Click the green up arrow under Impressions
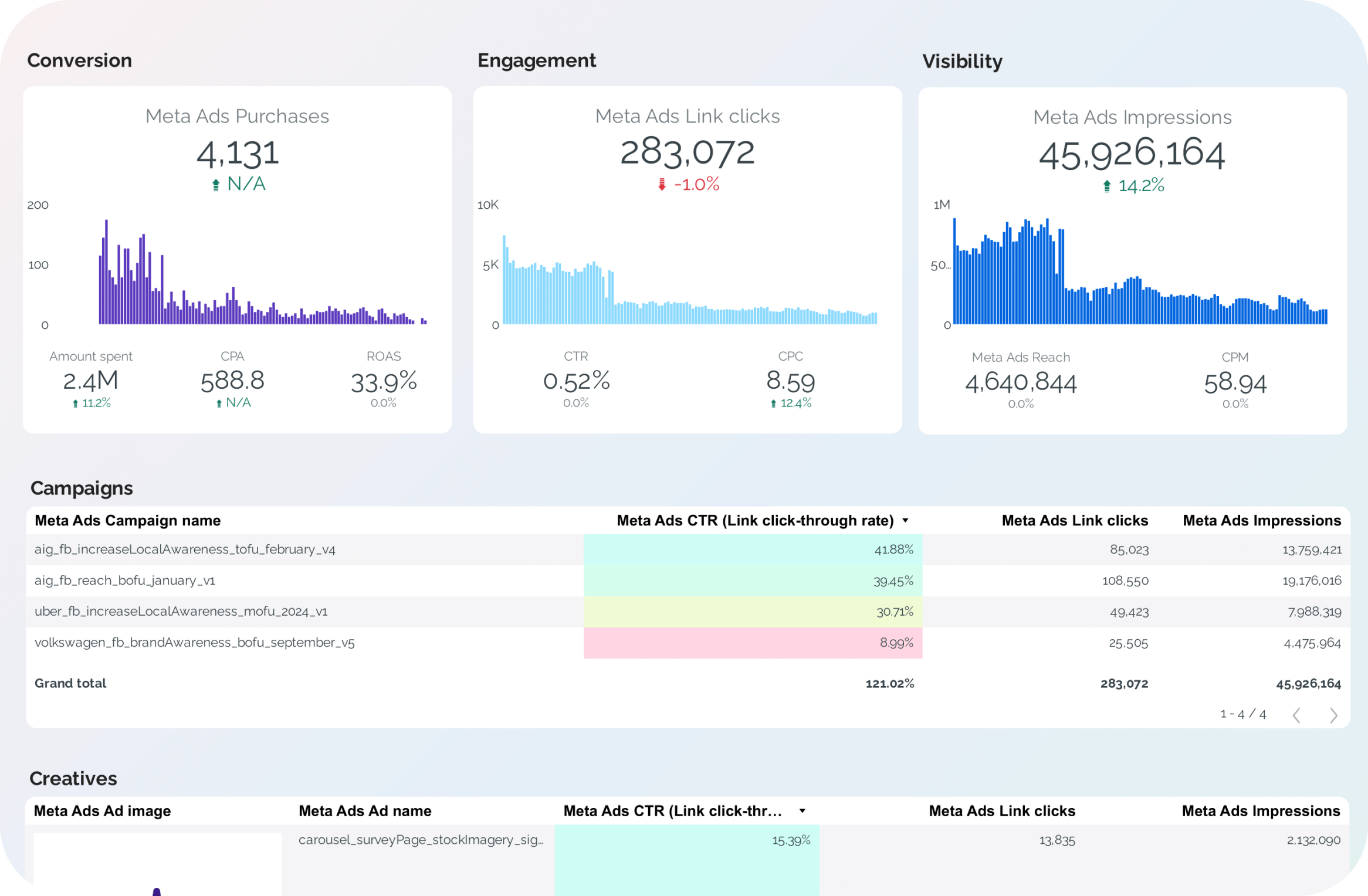 point(1107,186)
